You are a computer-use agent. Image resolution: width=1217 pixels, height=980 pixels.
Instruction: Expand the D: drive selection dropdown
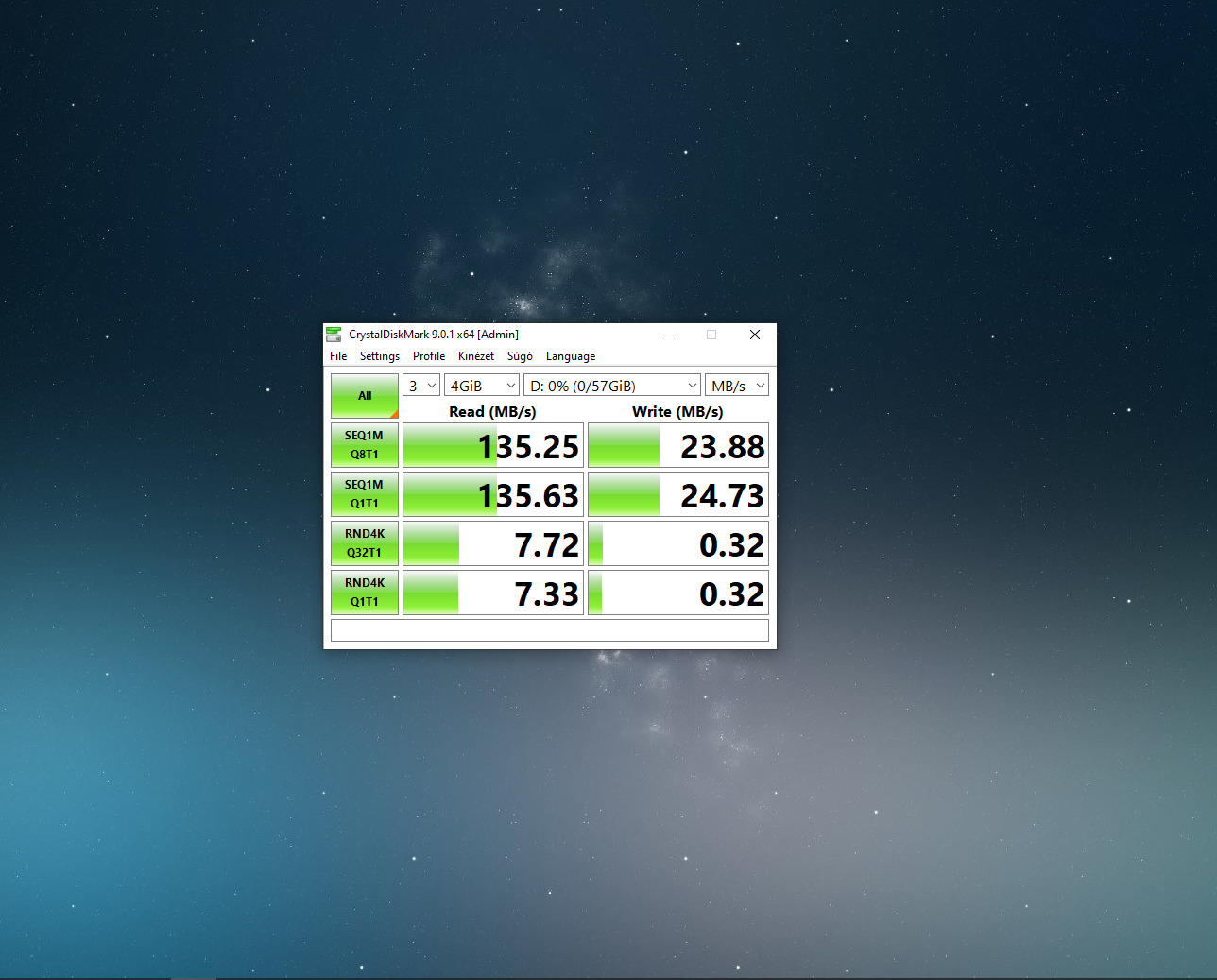tap(612, 386)
